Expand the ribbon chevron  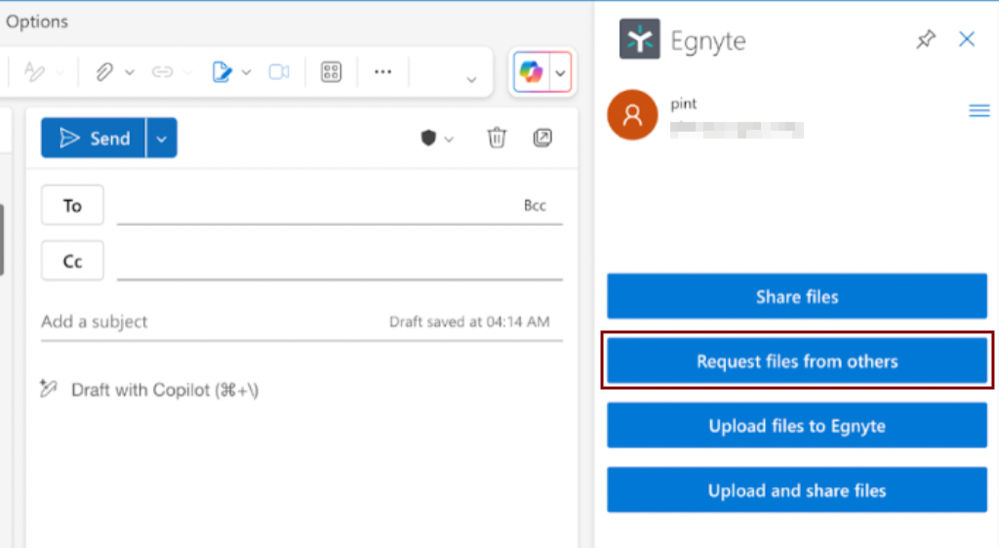[x=471, y=80]
